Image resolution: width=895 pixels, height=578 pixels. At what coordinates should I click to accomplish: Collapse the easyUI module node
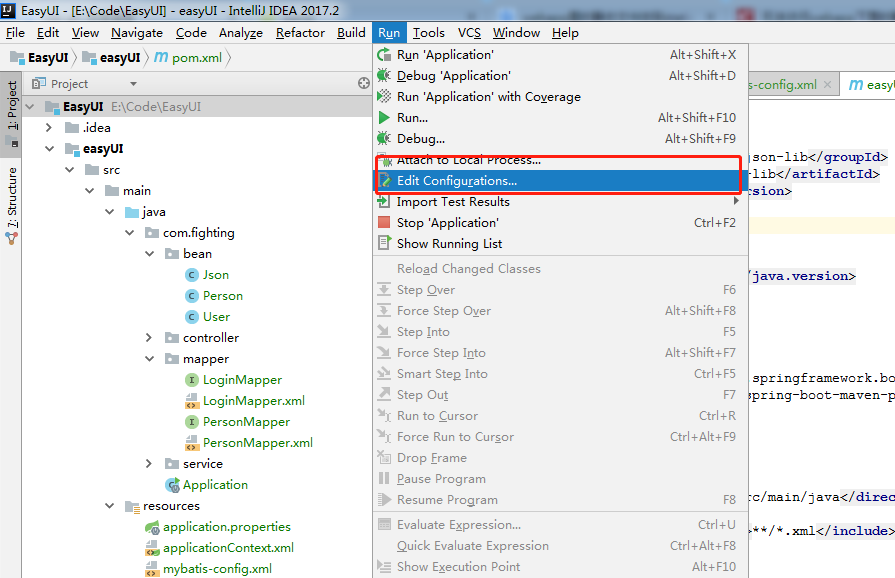point(50,149)
